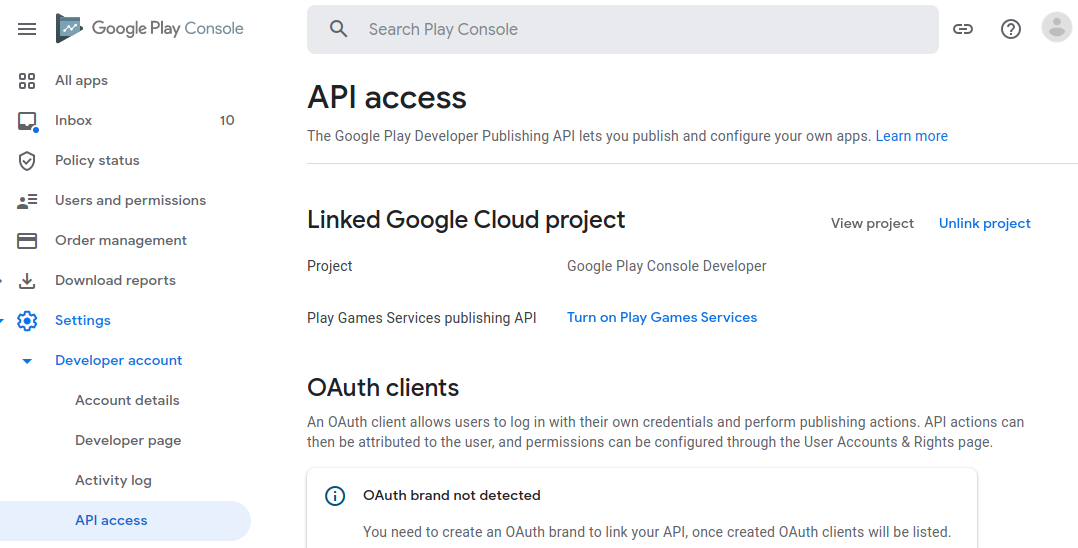The width and height of the screenshot is (1078, 548).
Task: Go to All apps
Action: tap(81, 80)
